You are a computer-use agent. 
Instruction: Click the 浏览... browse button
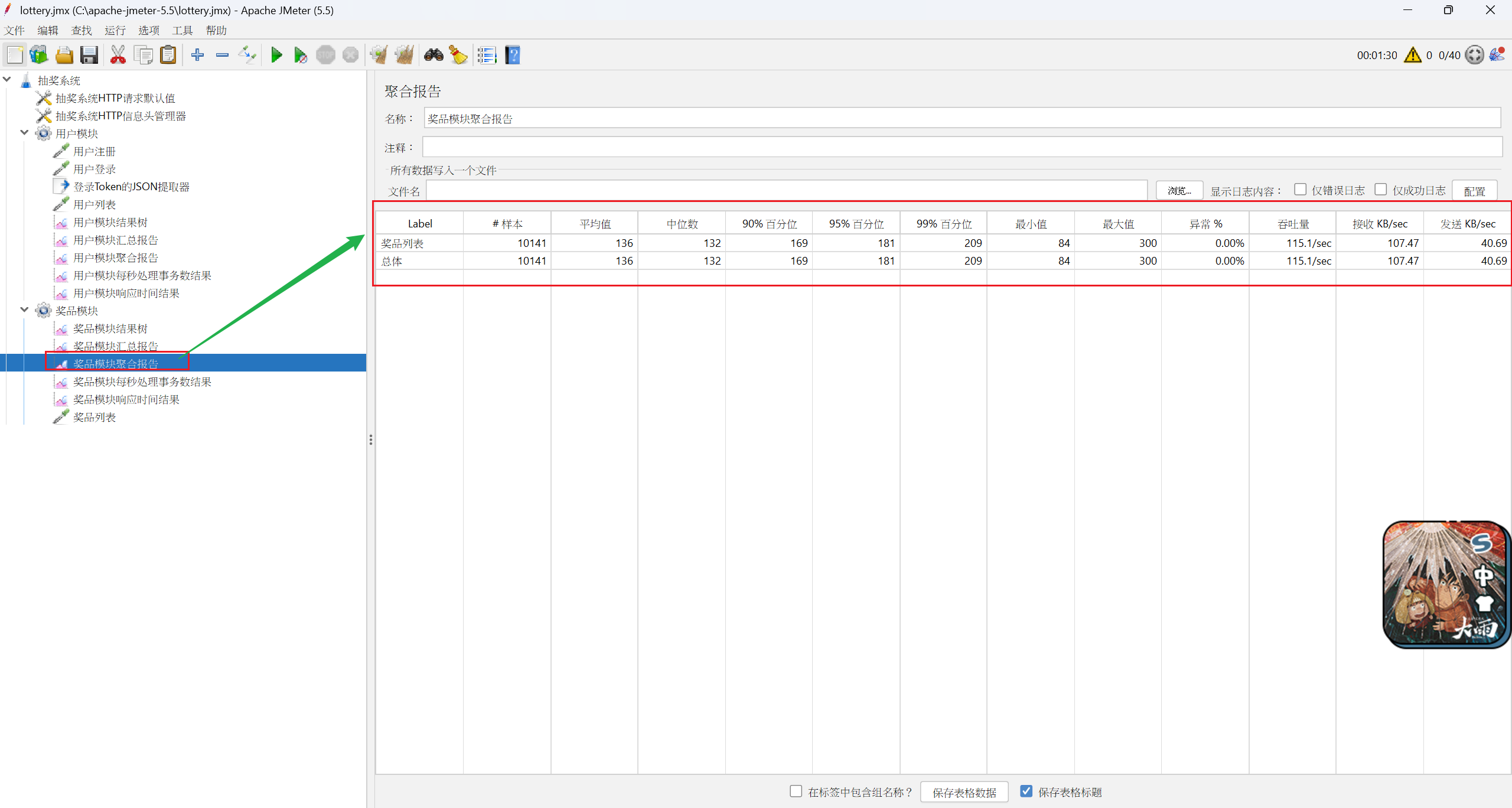click(x=1179, y=191)
